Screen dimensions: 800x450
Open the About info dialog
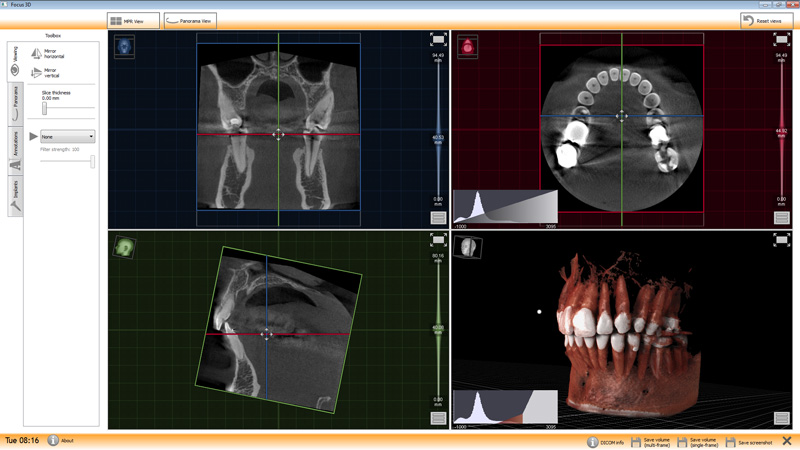tap(53, 440)
